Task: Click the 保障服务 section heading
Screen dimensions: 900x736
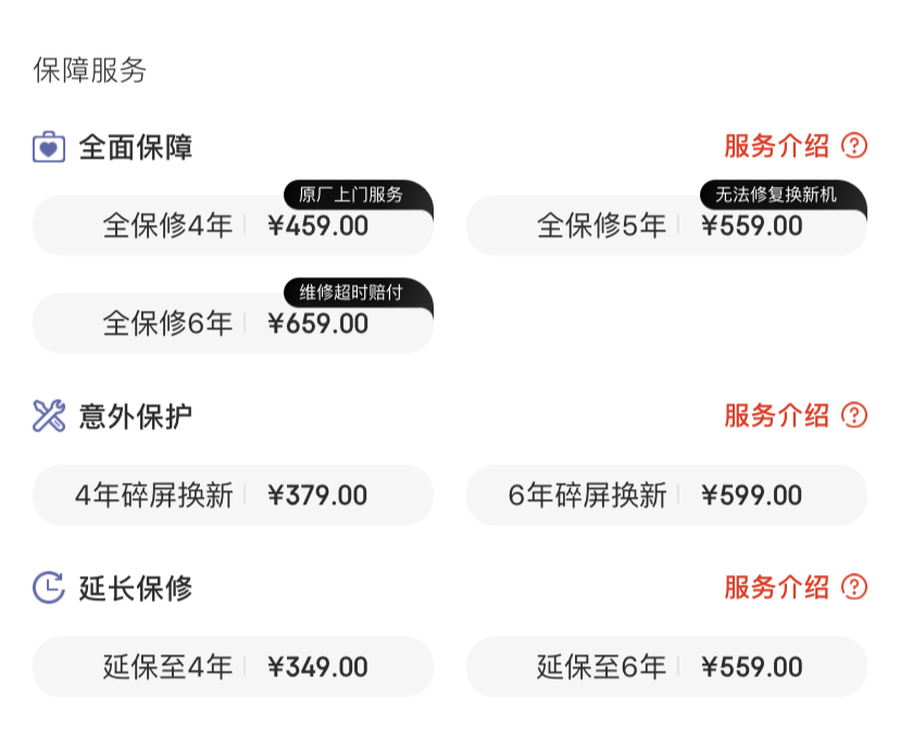Action: (90, 71)
